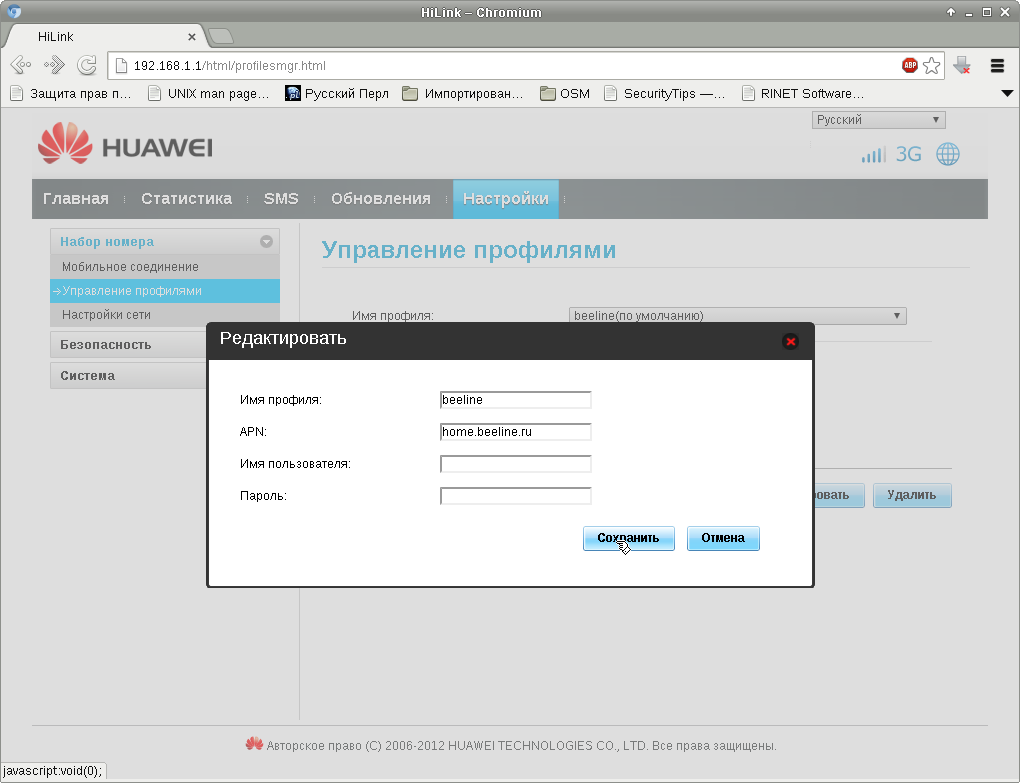
Task: Open the Chromium hamburger menu
Action: 997,65
